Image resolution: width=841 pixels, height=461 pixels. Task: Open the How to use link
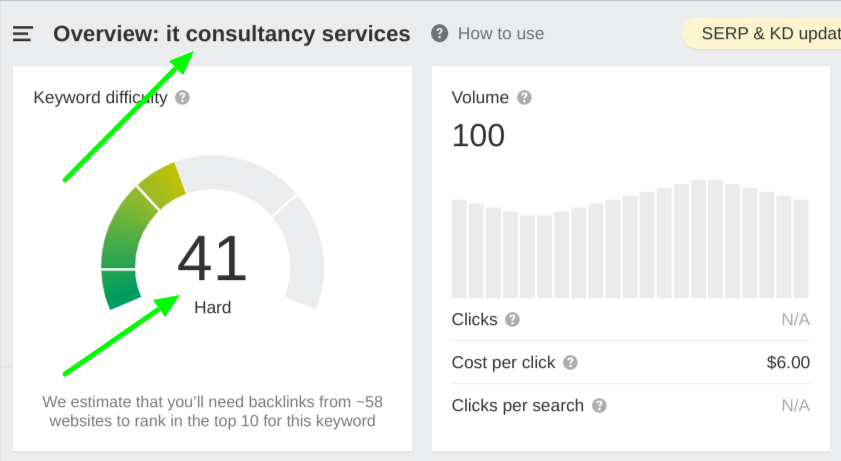click(x=500, y=34)
